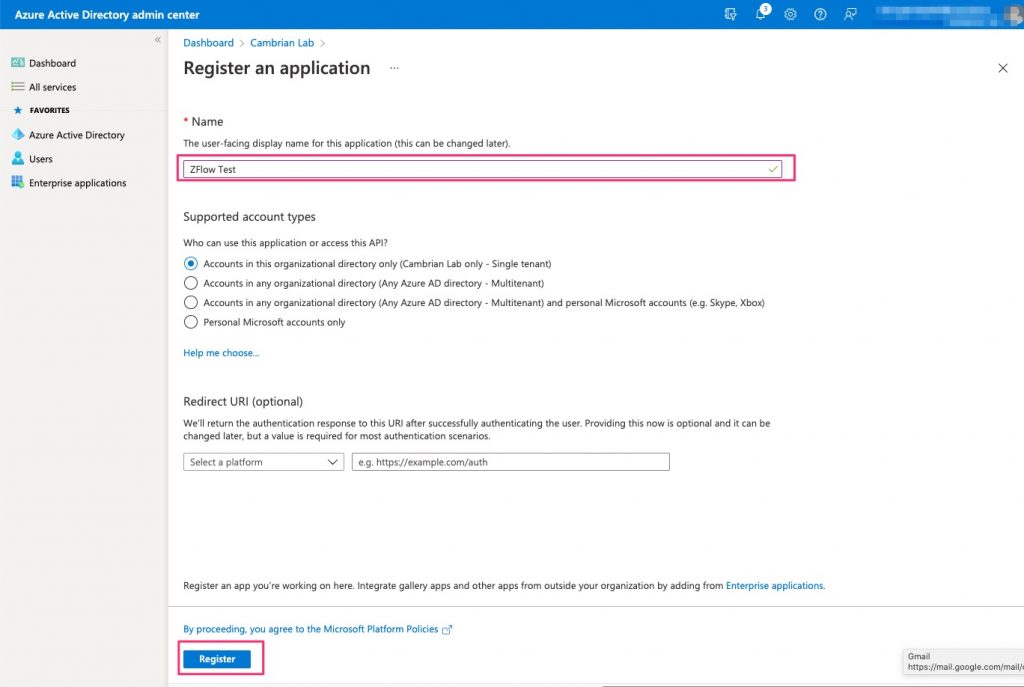The width and height of the screenshot is (1024, 687).
Task: Click the Name input field
Action: point(482,169)
